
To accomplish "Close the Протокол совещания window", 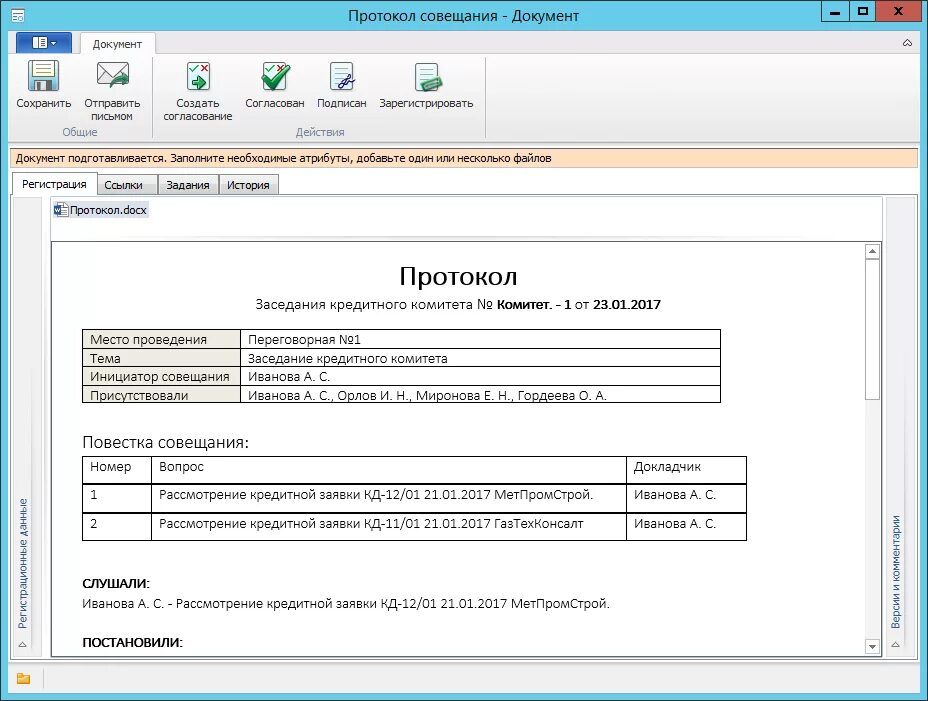I will pos(898,11).
